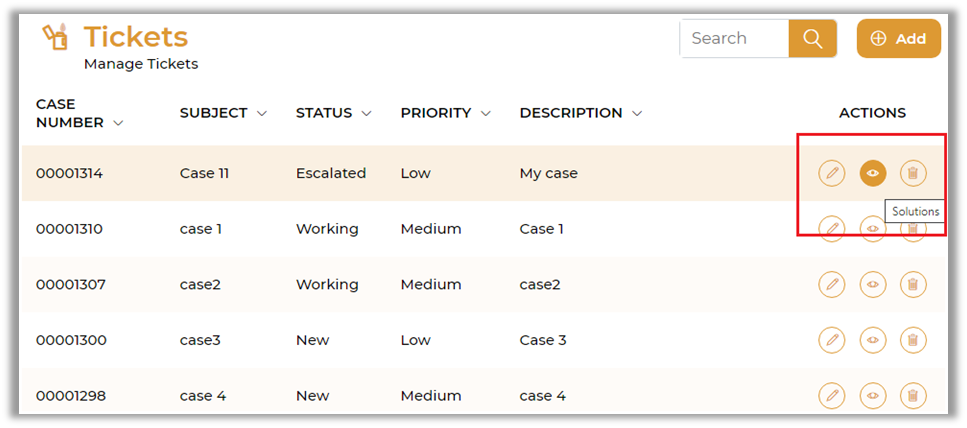The width and height of the screenshot is (967, 428).
Task: Click the edit pencil icon for case 00001314
Action: click(832, 173)
